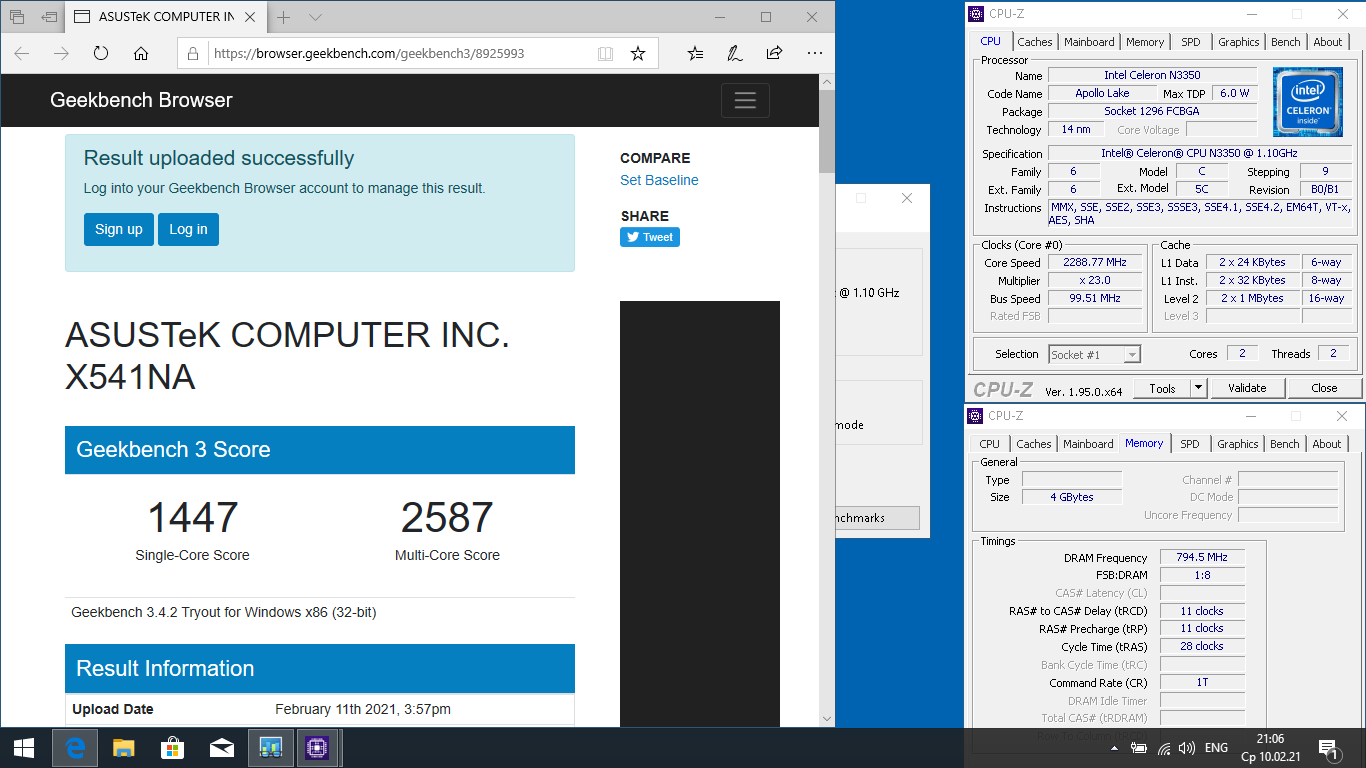Click the Sign up button

119,229
